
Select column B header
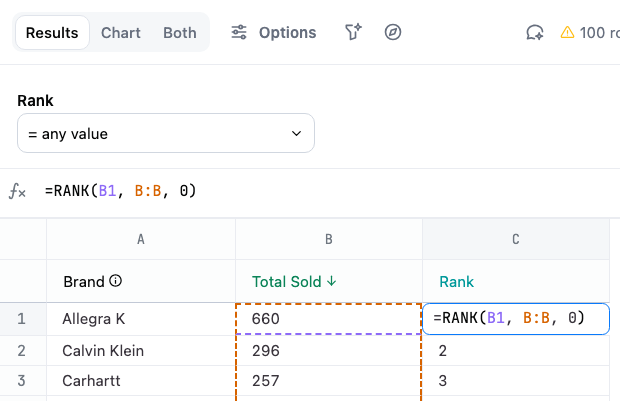tap(329, 239)
